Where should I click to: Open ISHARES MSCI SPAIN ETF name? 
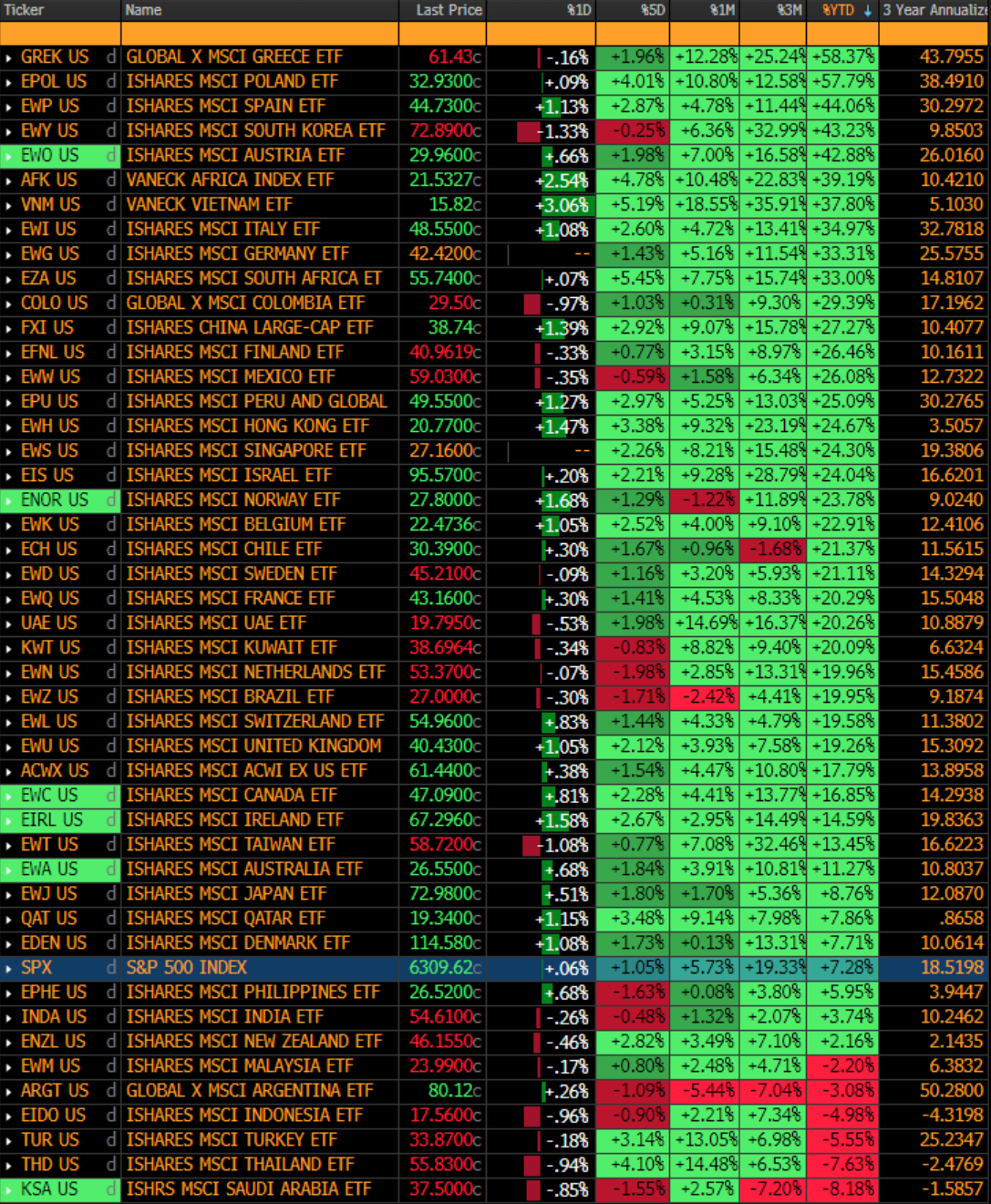(225, 107)
